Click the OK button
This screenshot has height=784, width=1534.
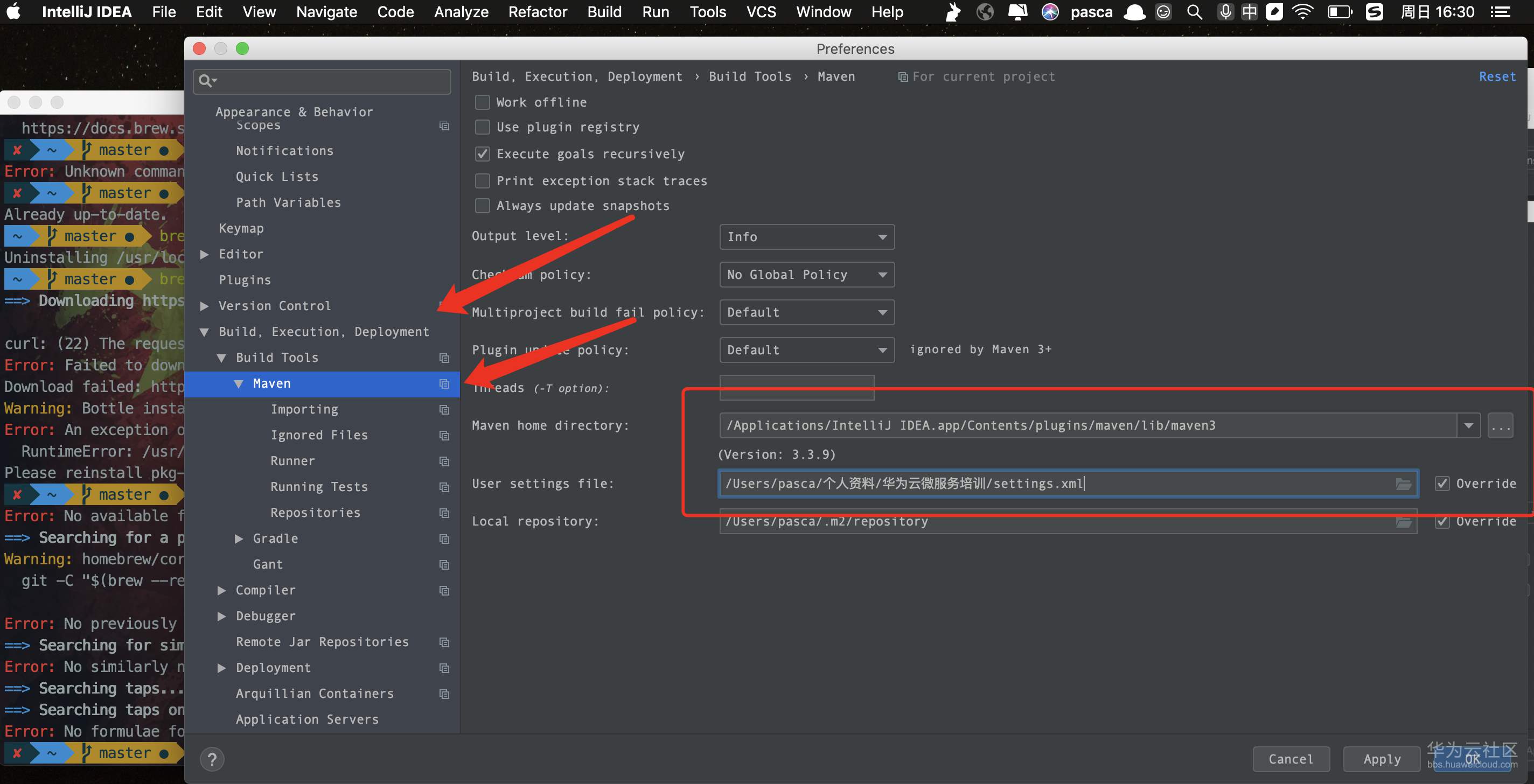pyautogui.click(x=1473, y=759)
